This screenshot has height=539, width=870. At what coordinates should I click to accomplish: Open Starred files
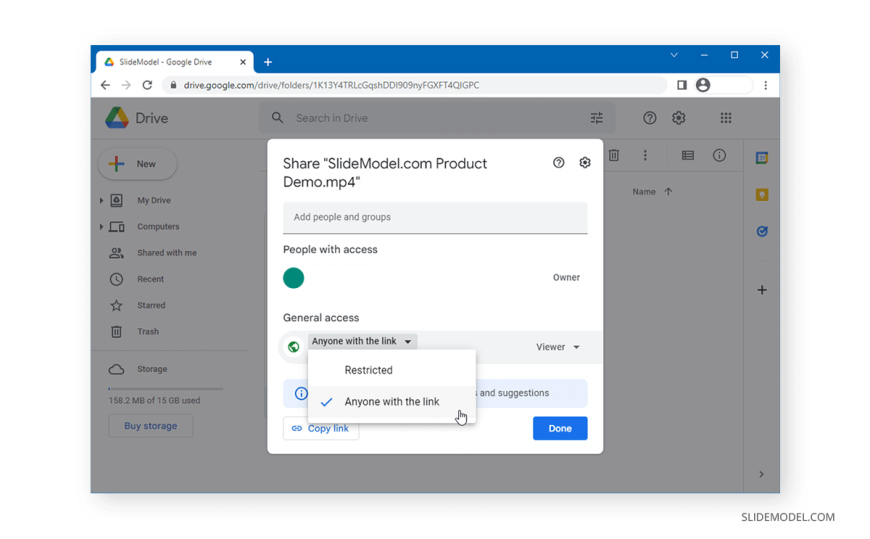click(x=151, y=305)
